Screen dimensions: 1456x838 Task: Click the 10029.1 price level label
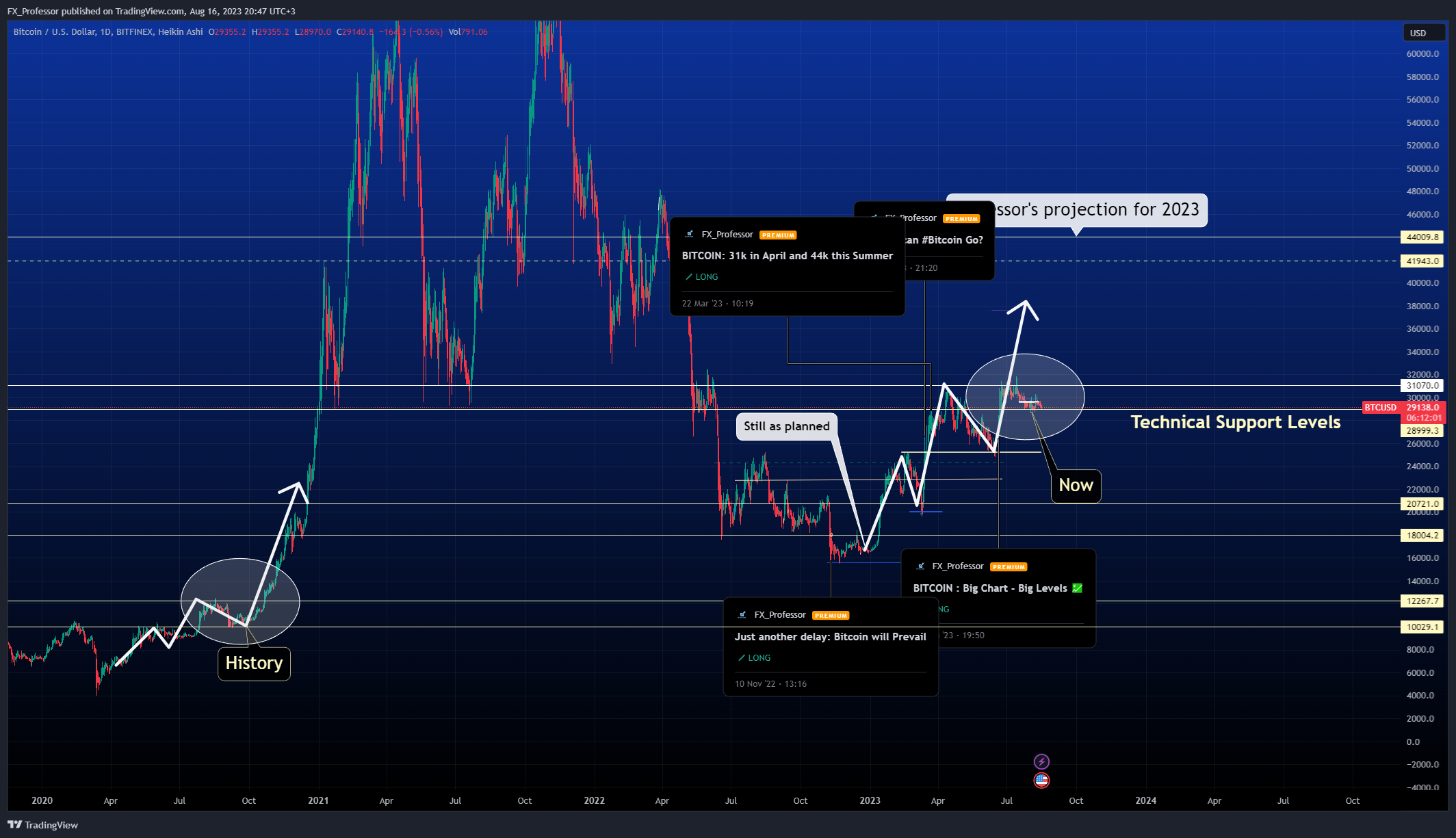tap(1423, 627)
